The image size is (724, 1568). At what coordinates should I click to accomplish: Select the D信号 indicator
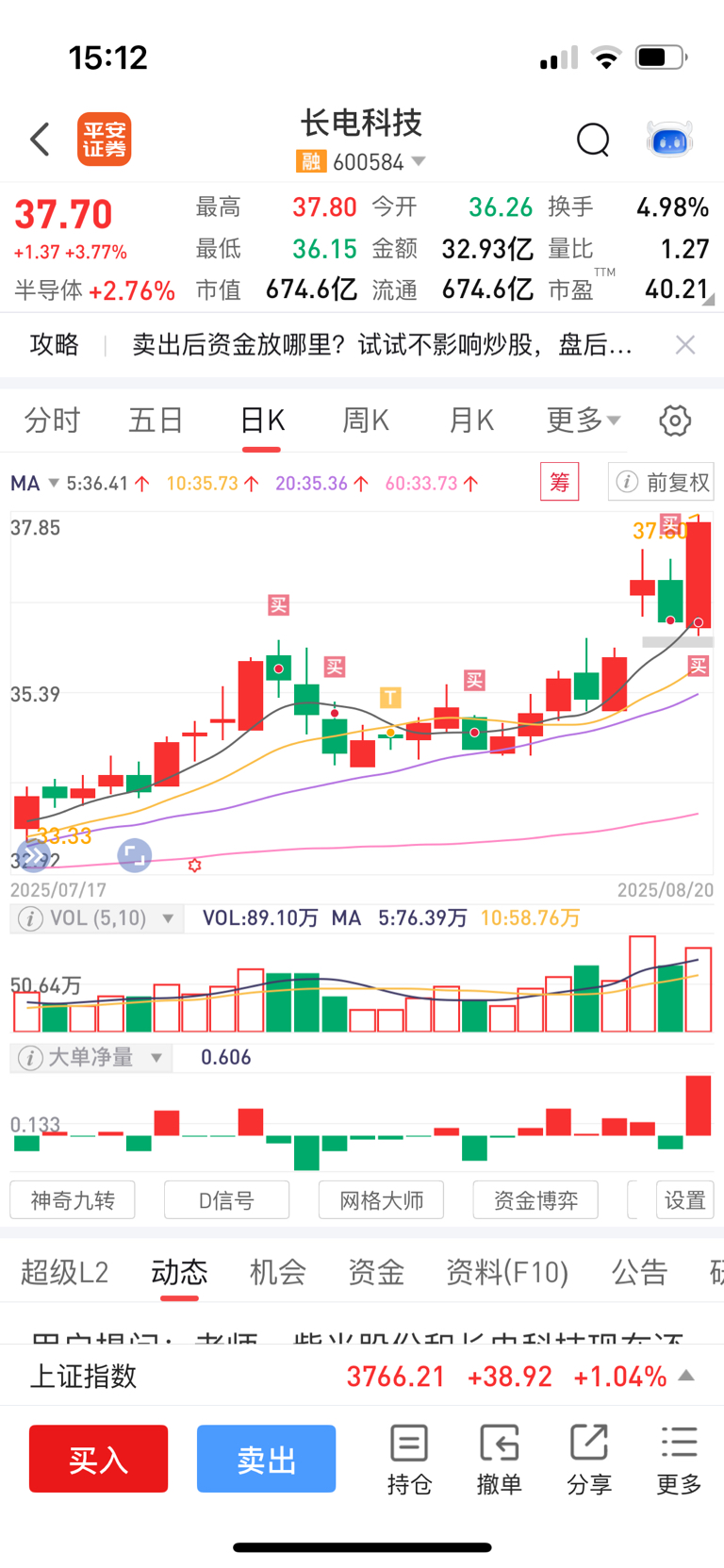tap(226, 1200)
